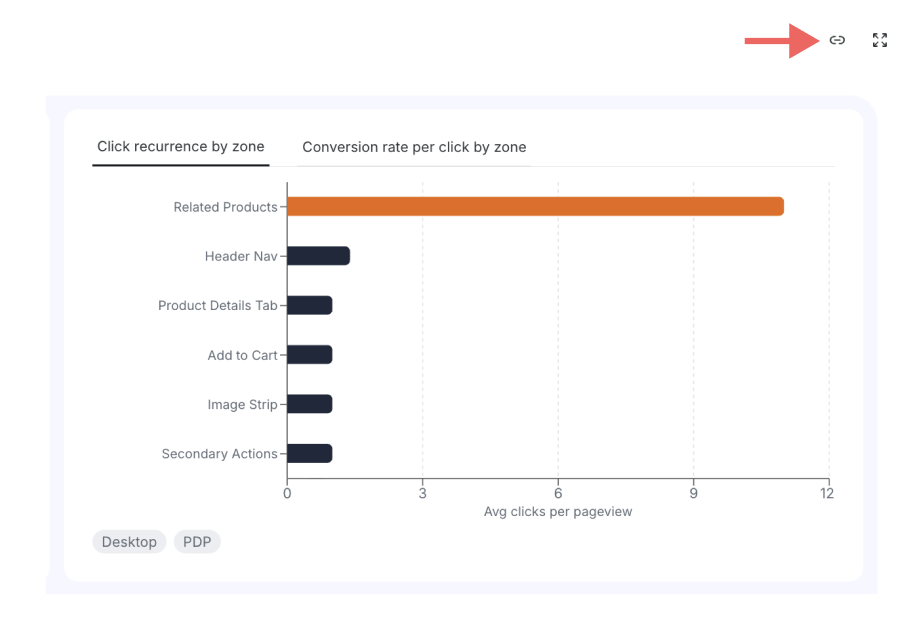This screenshot has height=636, width=914.
Task: Open Conversion rate per click by zone tab
Action: (414, 147)
